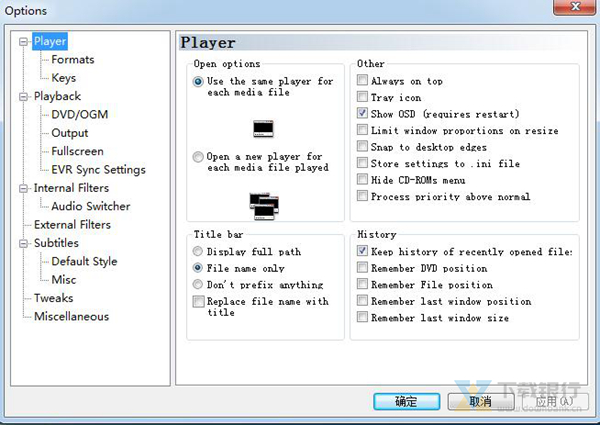Viewport: 600px width, 425px height.
Task: Select Open a new player radio
Action: click(198, 156)
